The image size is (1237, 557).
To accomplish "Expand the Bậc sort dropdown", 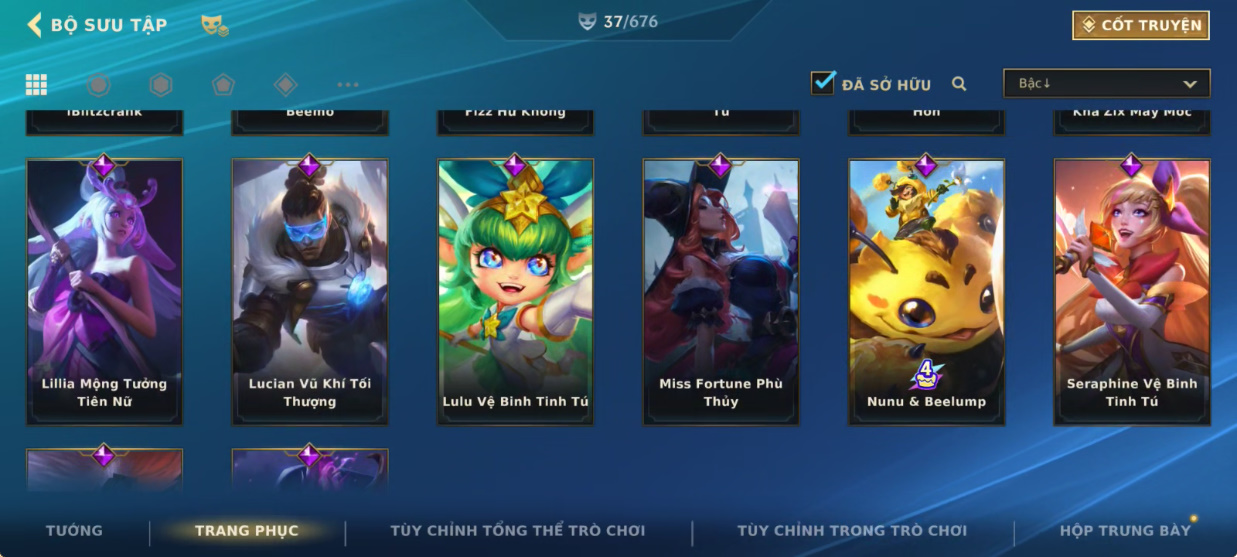I will point(1107,84).
